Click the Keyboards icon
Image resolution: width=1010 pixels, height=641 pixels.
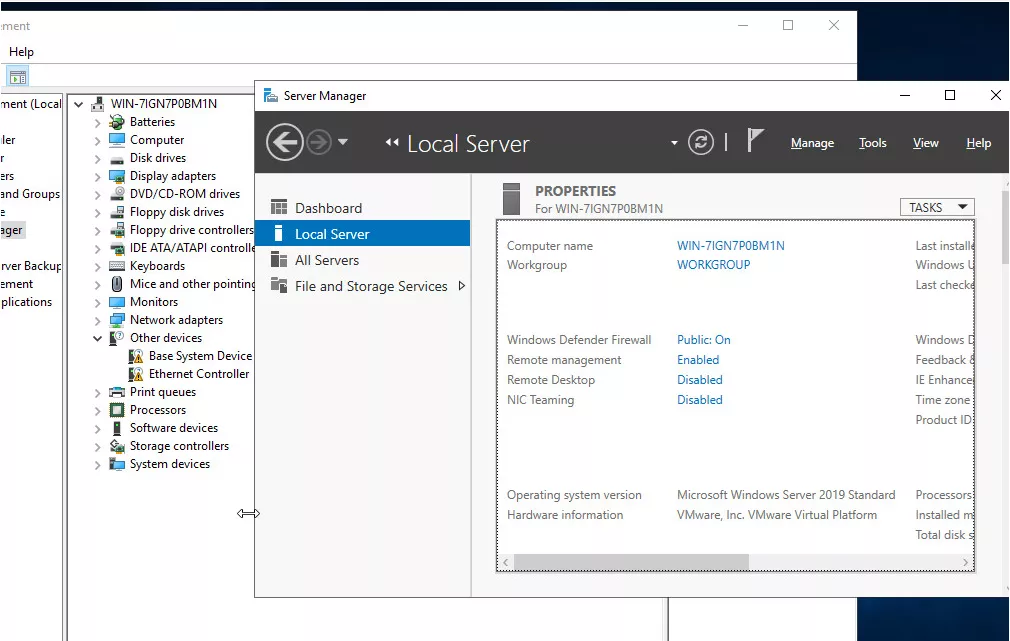point(117,266)
